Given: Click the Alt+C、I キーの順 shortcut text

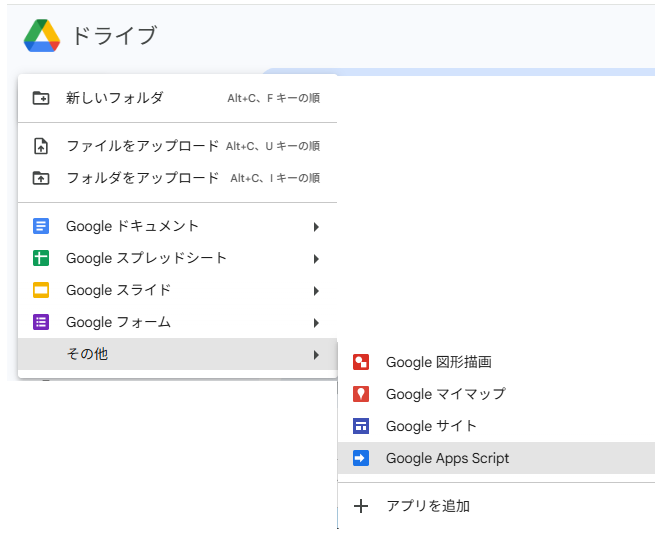Looking at the screenshot, I should 275,179.
